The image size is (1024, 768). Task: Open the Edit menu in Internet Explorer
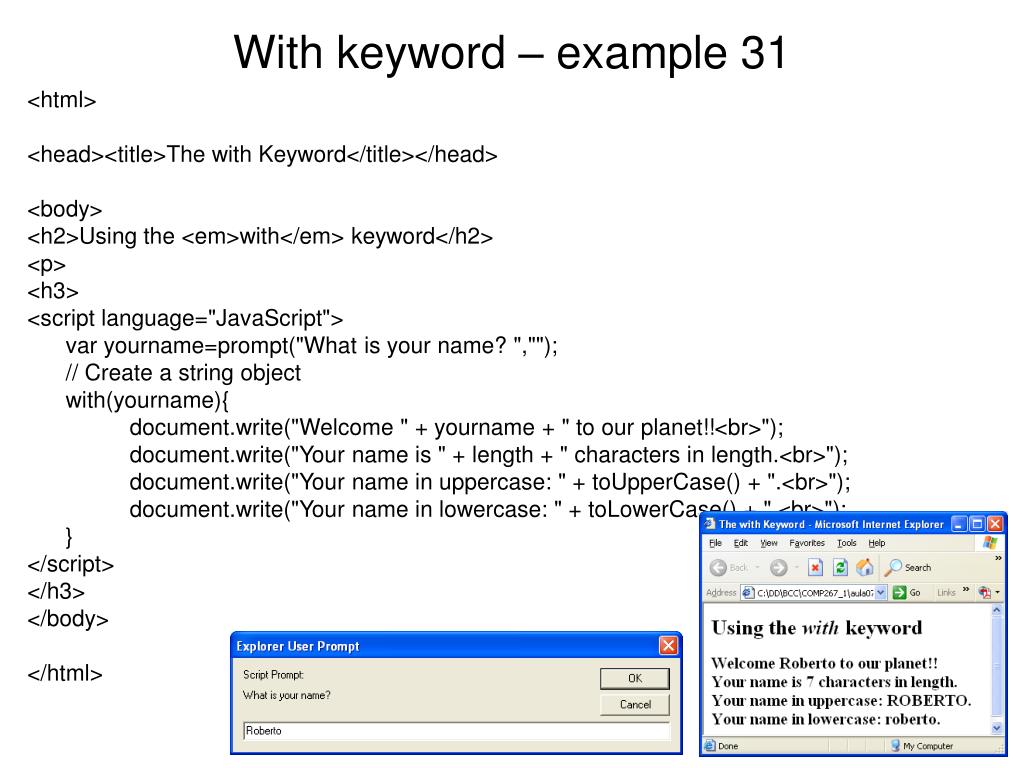click(x=741, y=543)
